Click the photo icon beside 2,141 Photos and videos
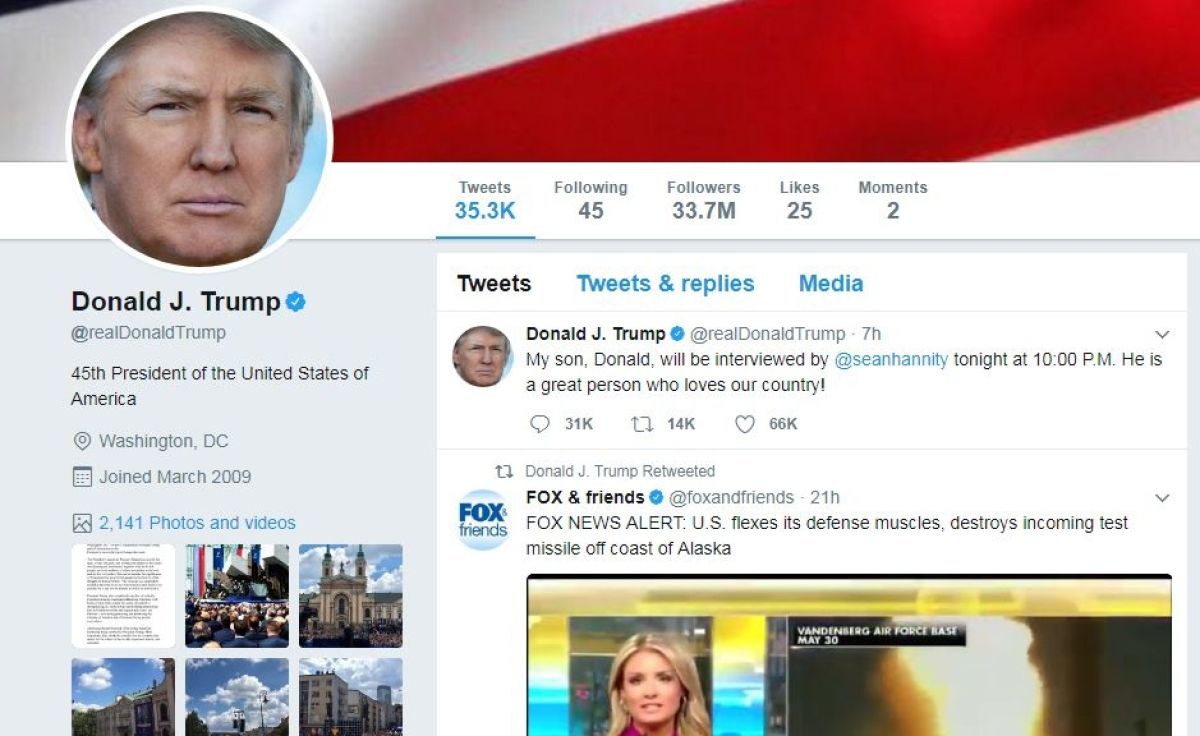 (82, 523)
